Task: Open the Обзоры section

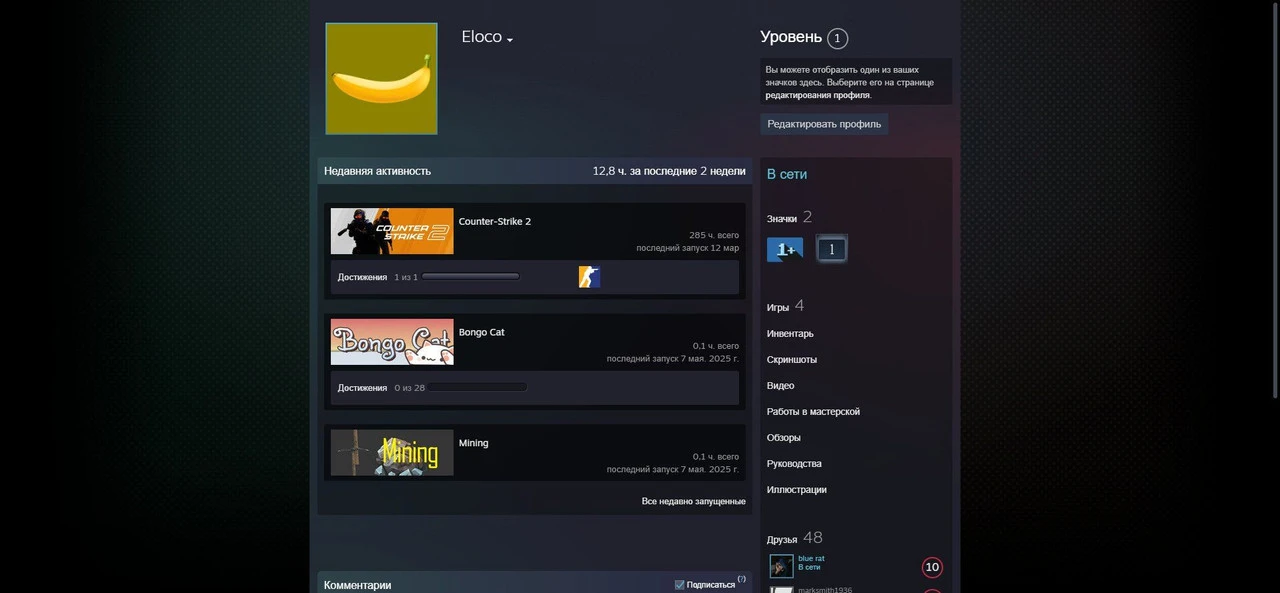Action: point(784,437)
